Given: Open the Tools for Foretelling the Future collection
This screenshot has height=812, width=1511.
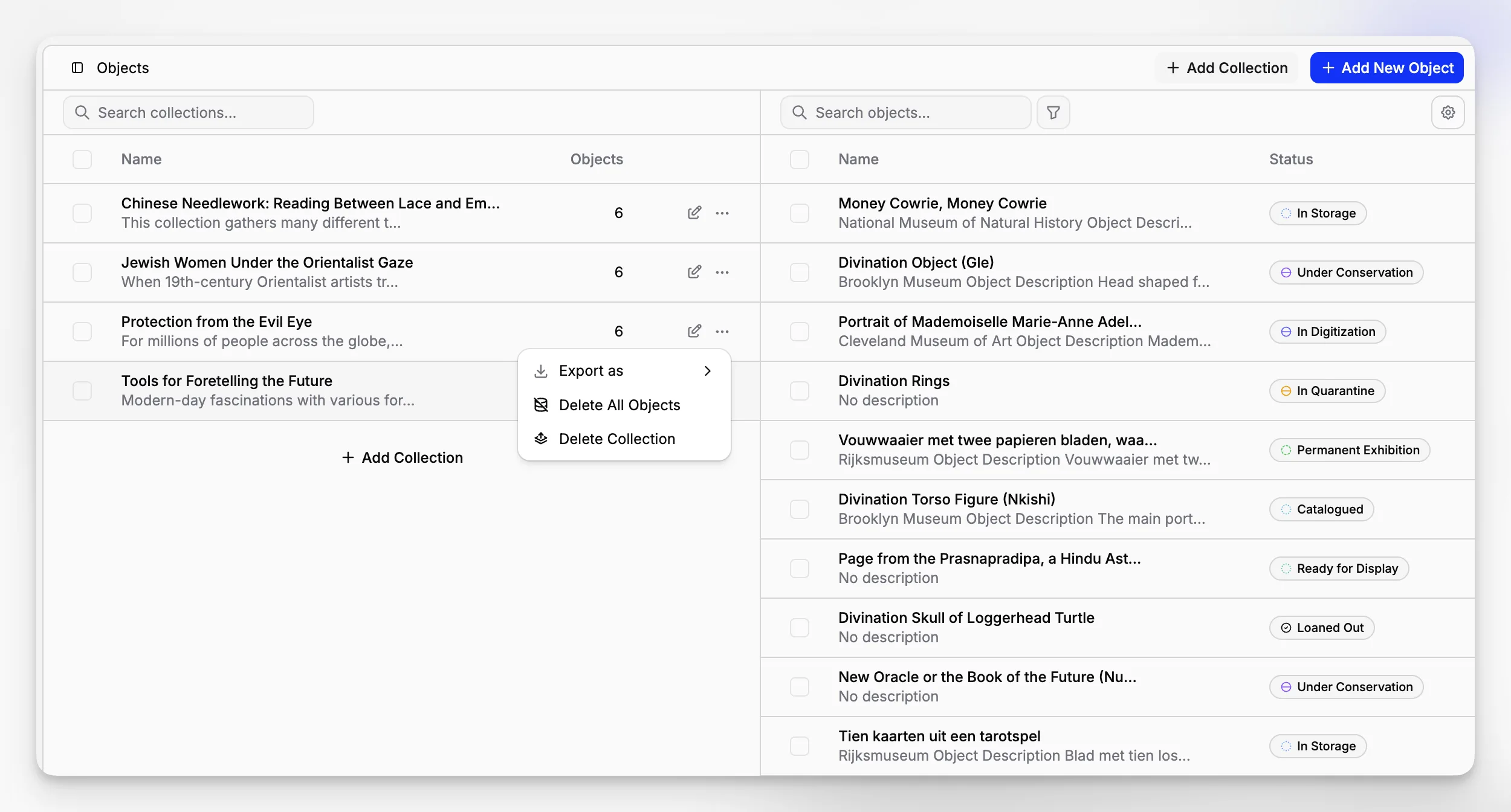Looking at the screenshot, I should pyautogui.click(x=227, y=381).
